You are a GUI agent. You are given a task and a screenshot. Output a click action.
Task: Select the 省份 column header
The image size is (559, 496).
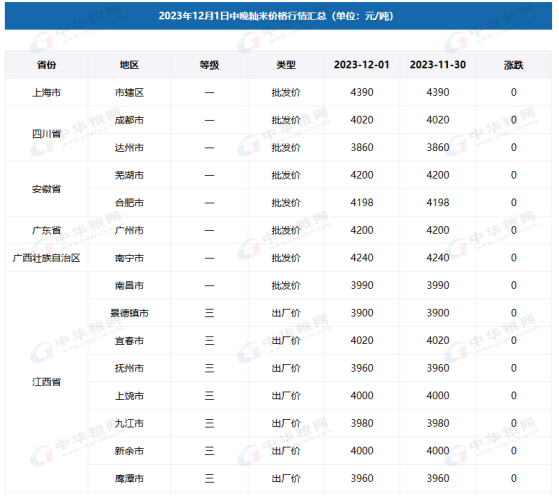pos(46,65)
